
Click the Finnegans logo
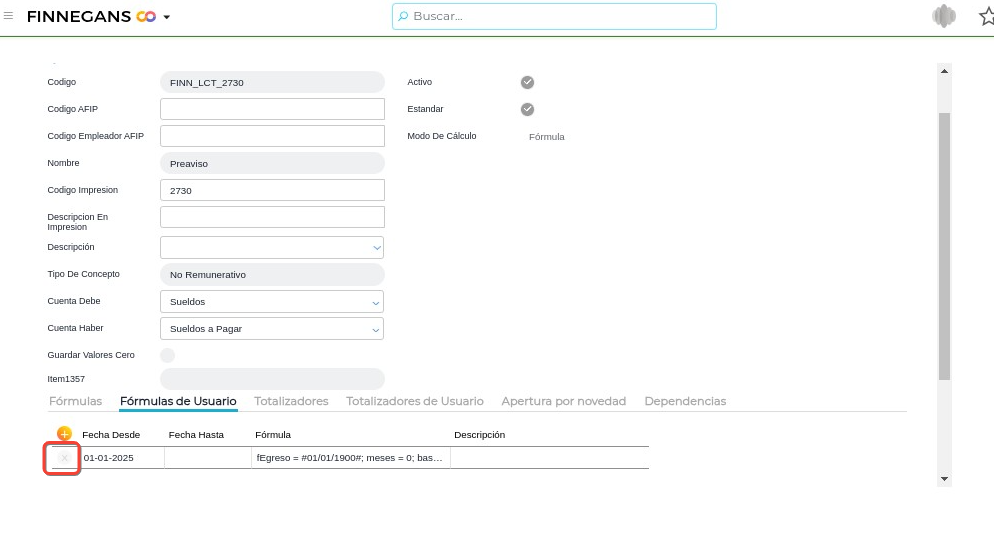click(90, 17)
